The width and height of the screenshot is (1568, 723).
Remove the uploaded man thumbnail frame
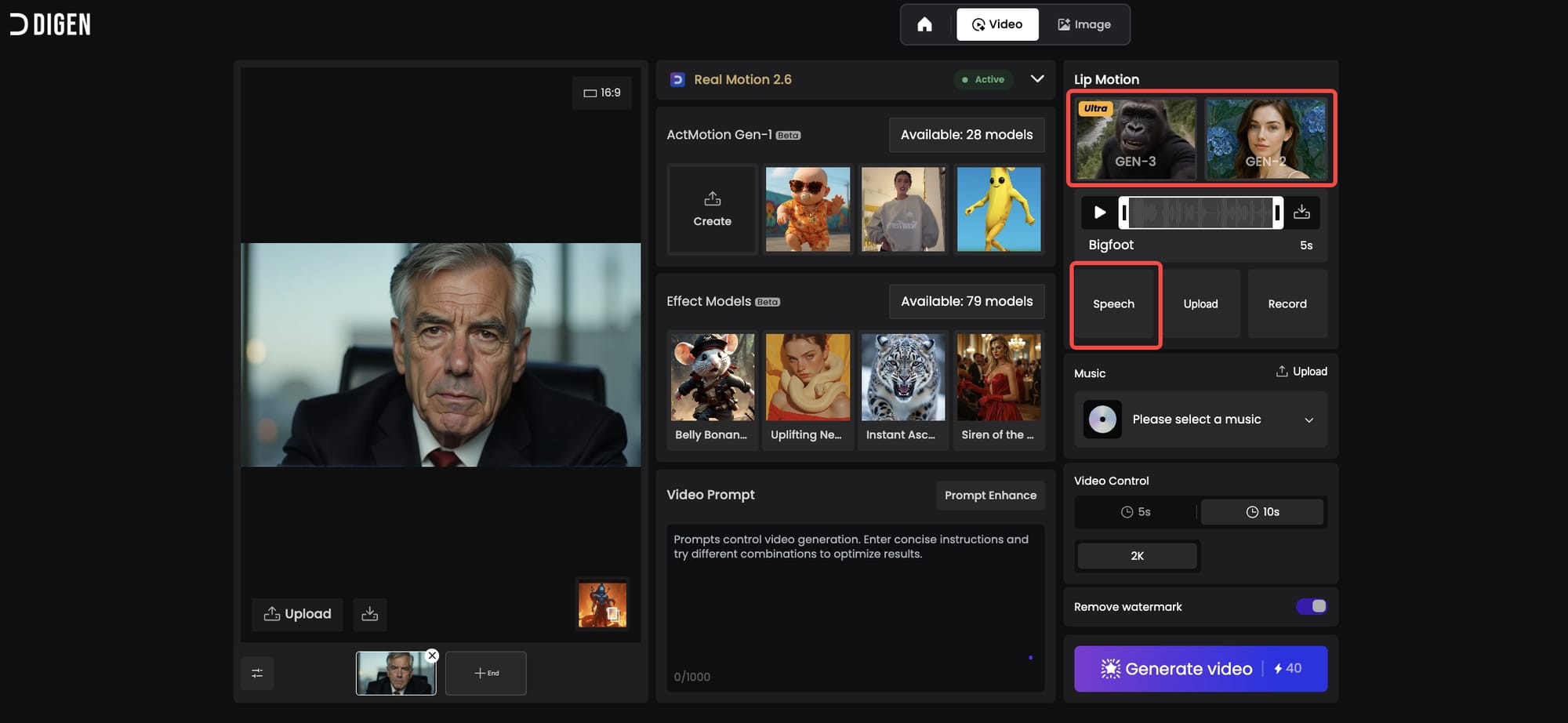tap(432, 656)
